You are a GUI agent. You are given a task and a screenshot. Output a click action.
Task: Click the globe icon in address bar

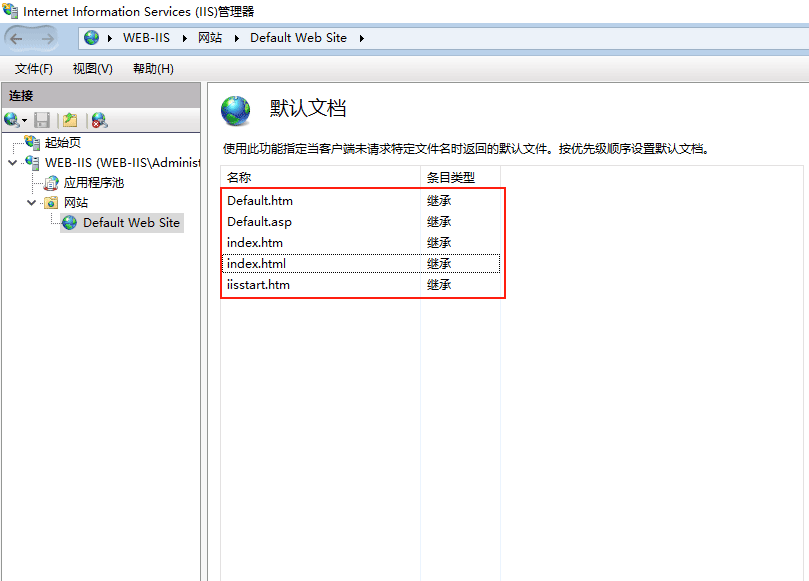click(91, 38)
